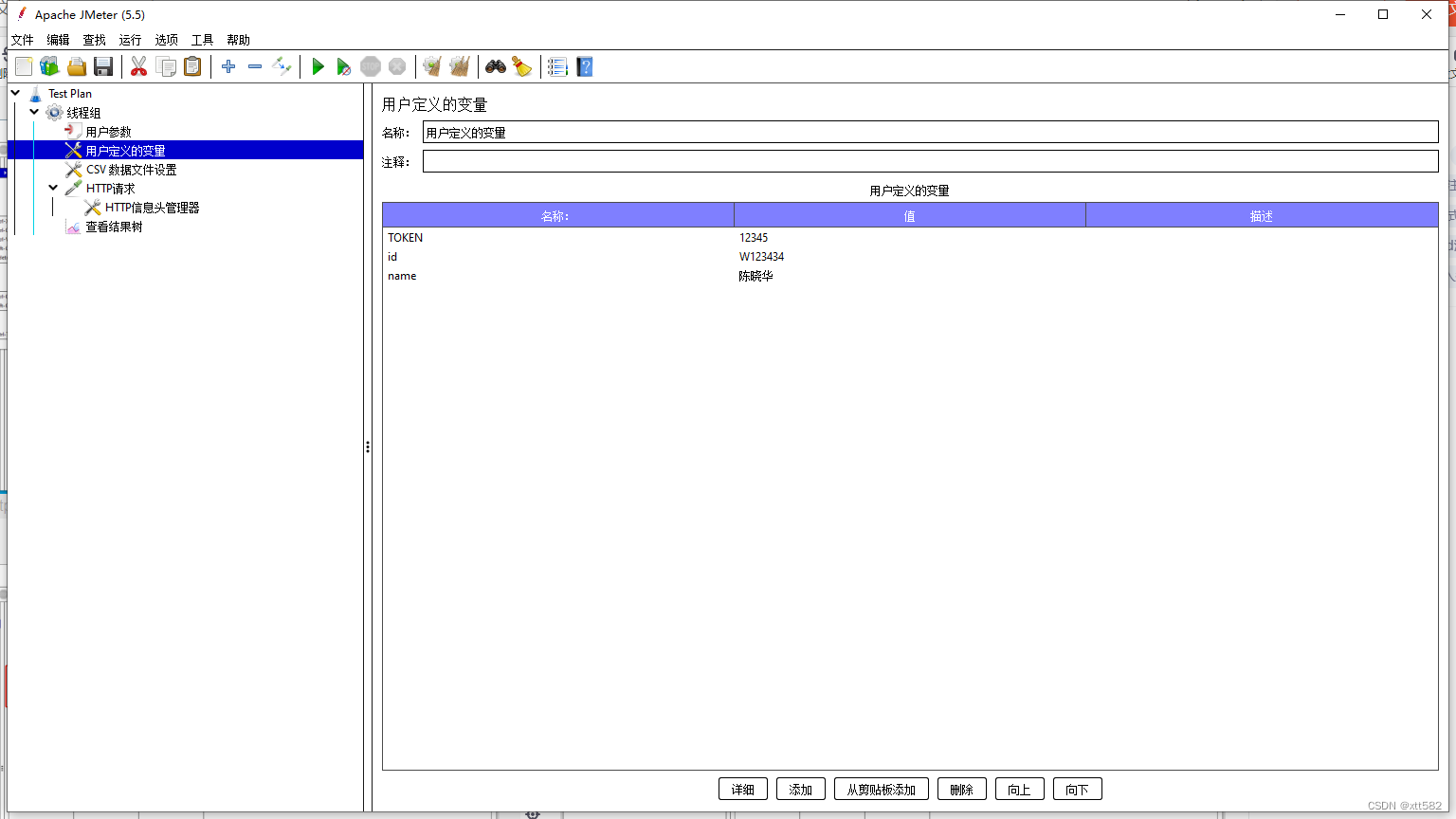Click the 值 column header
1456x819 pixels.
tap(910, 216)
